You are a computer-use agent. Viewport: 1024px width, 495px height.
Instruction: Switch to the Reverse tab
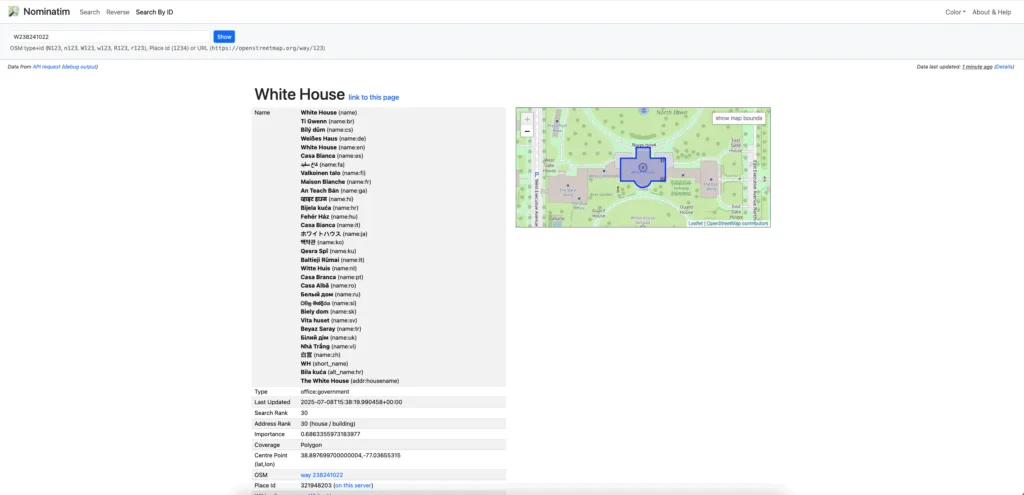point(117,12)
